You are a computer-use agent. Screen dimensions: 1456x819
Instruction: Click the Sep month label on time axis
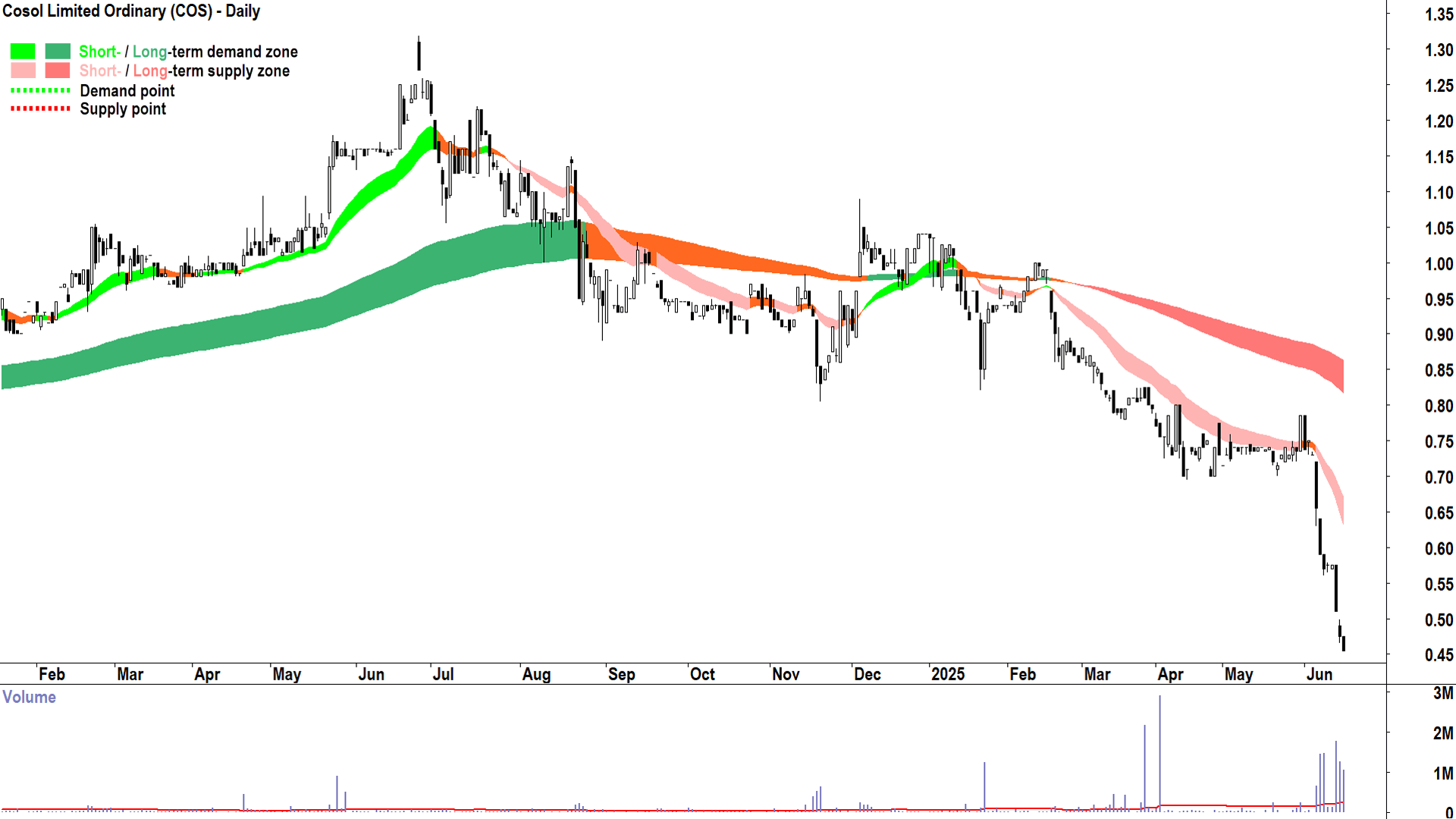tap(621, 674)
